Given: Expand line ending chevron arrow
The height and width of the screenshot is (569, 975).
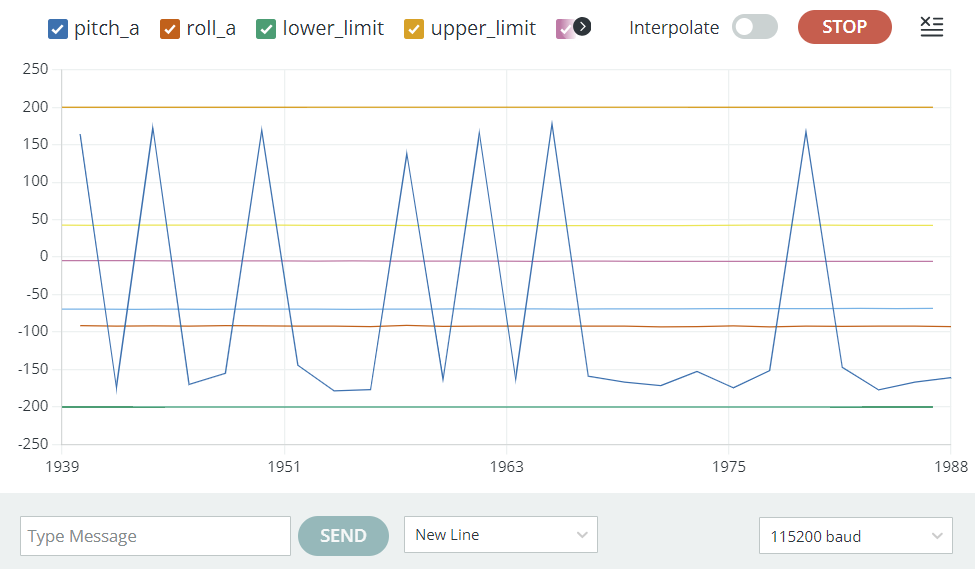Looking at the screenshot, I should pyautogui.click(x=582, y=535).
